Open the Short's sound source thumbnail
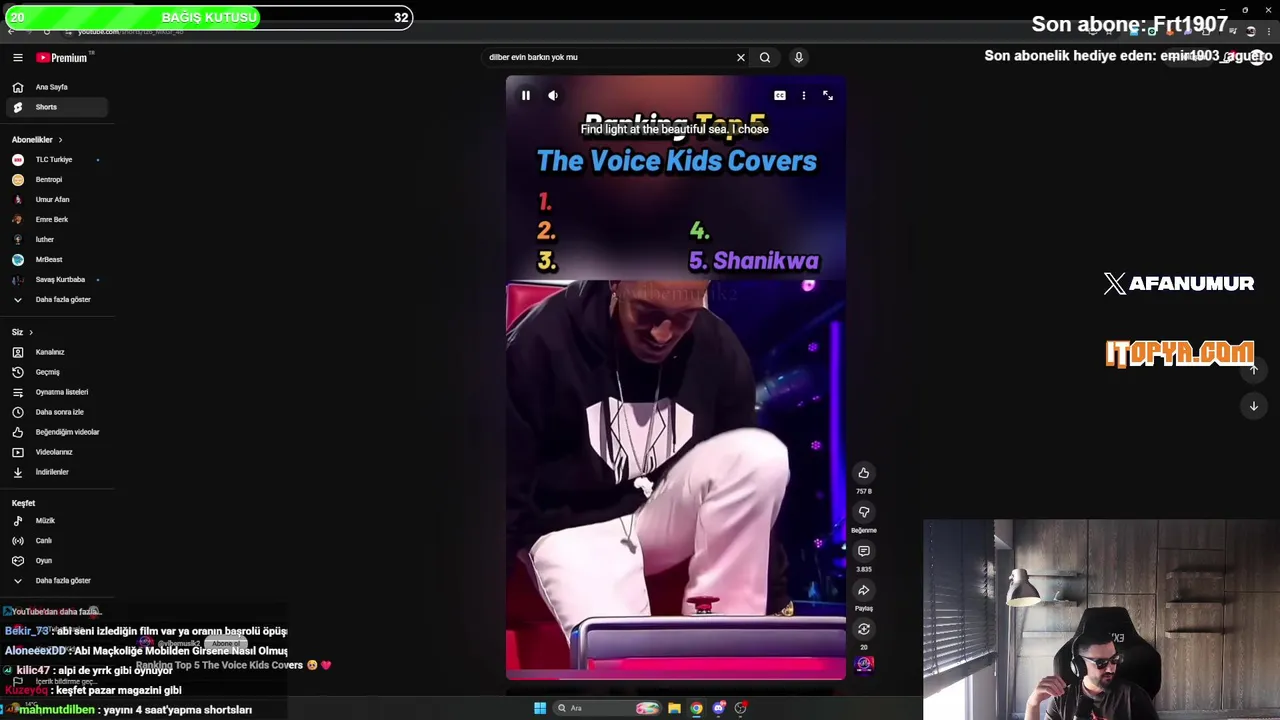This screenshot has width=1280, height=720. [x=864, y=664]
